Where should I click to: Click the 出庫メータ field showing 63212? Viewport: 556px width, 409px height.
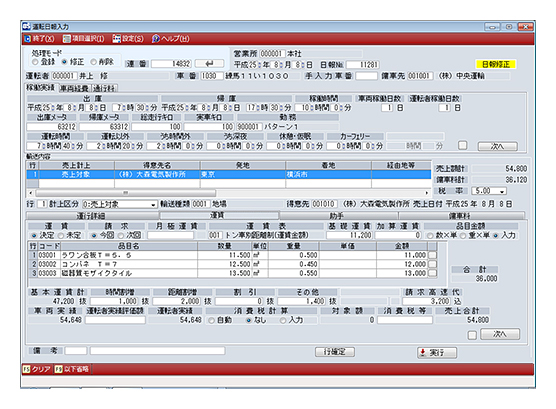coord(51,127)
